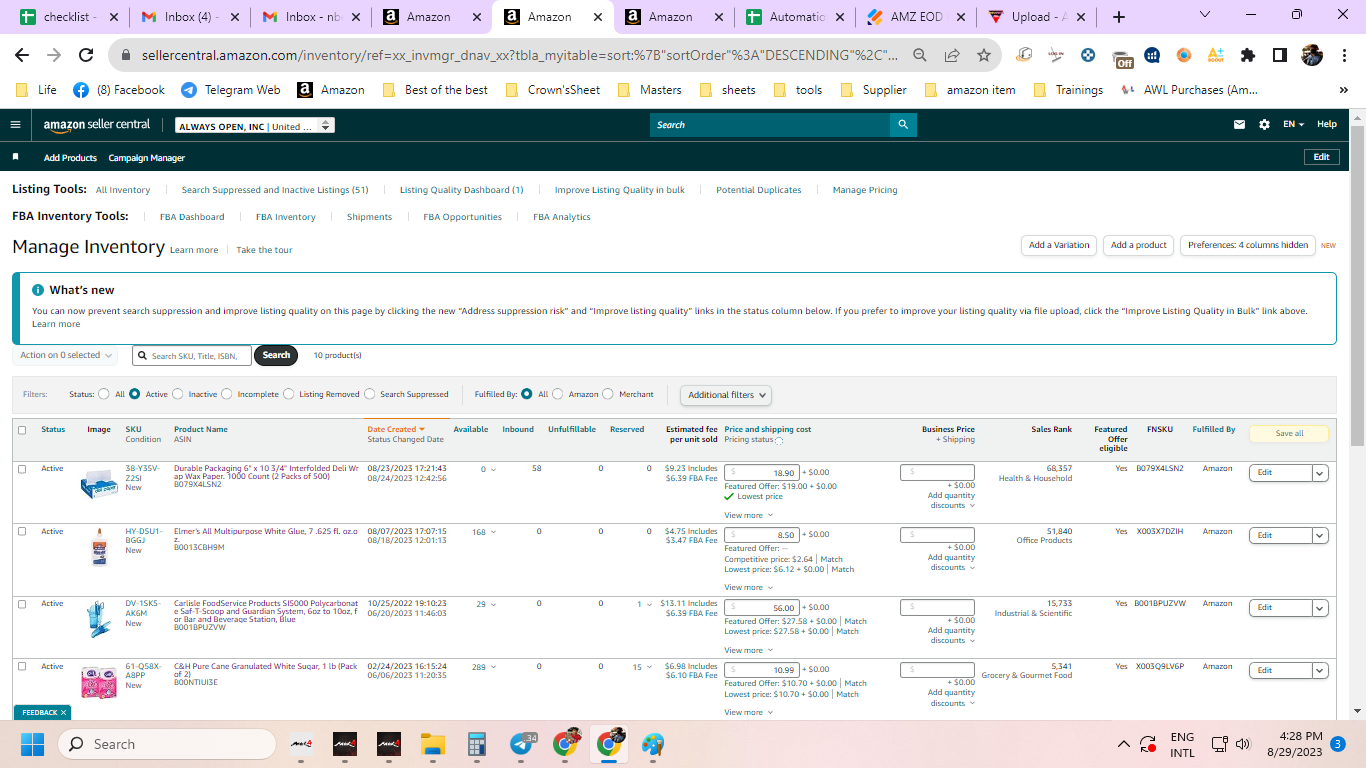
Task: Open the Paint app from the taskbar
Action: (x=653, y=744)
